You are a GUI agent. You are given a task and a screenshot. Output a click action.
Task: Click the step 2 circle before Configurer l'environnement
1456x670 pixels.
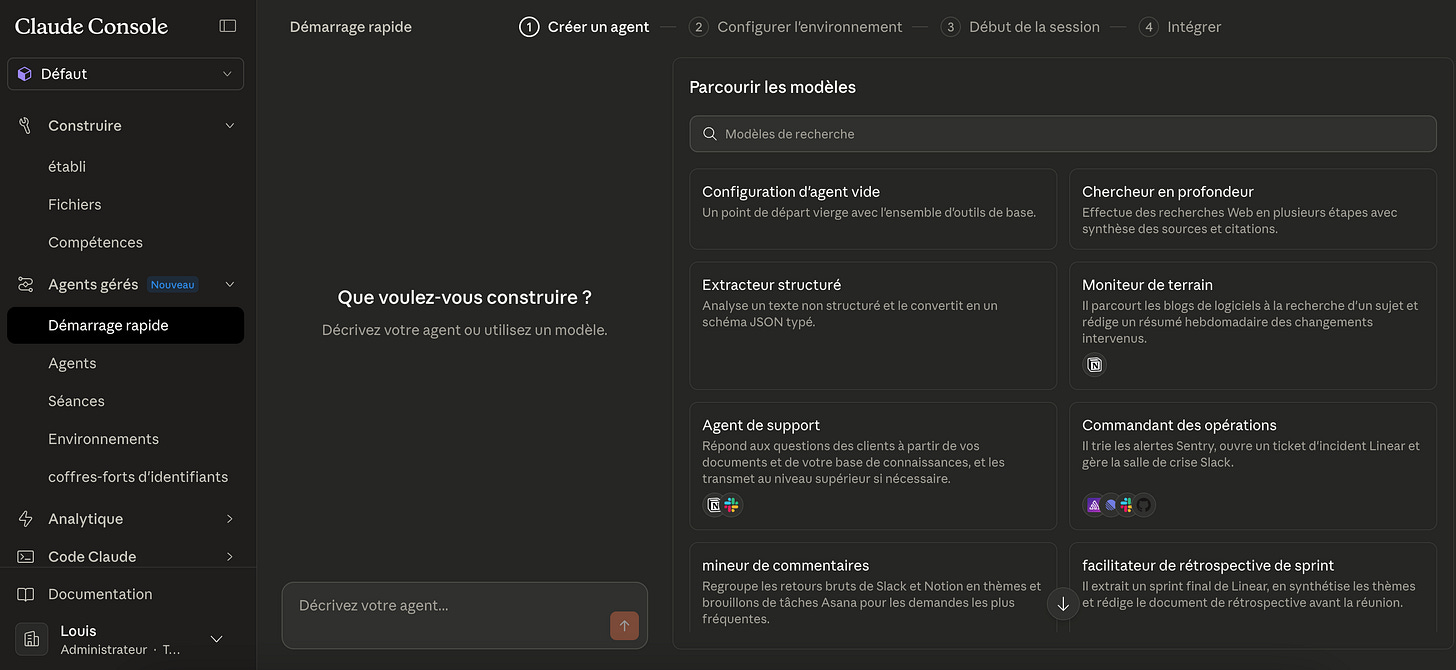pyautogui.click(x=698, y=27)
